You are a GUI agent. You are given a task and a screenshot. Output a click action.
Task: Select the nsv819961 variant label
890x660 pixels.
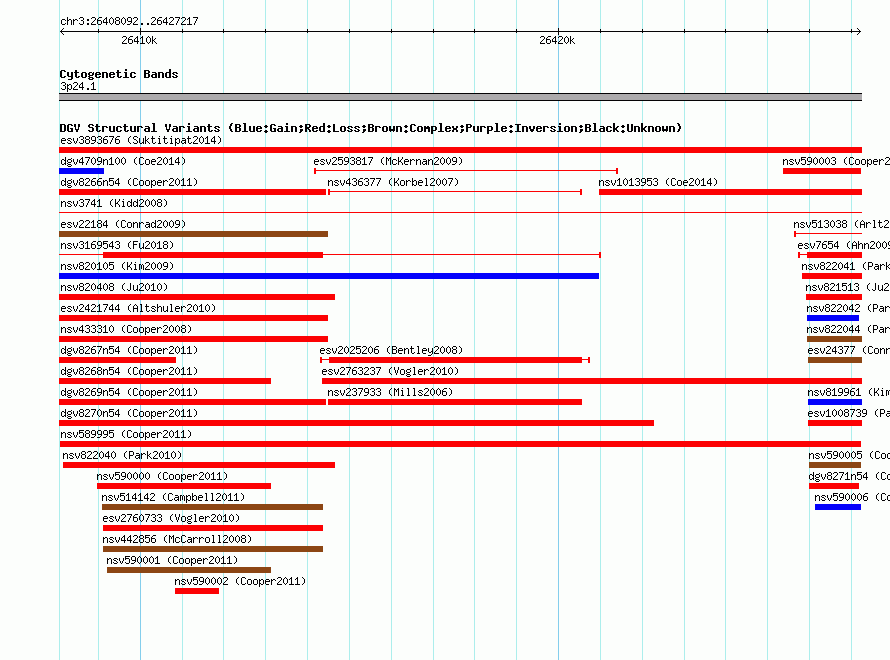(x=849, y=392)
